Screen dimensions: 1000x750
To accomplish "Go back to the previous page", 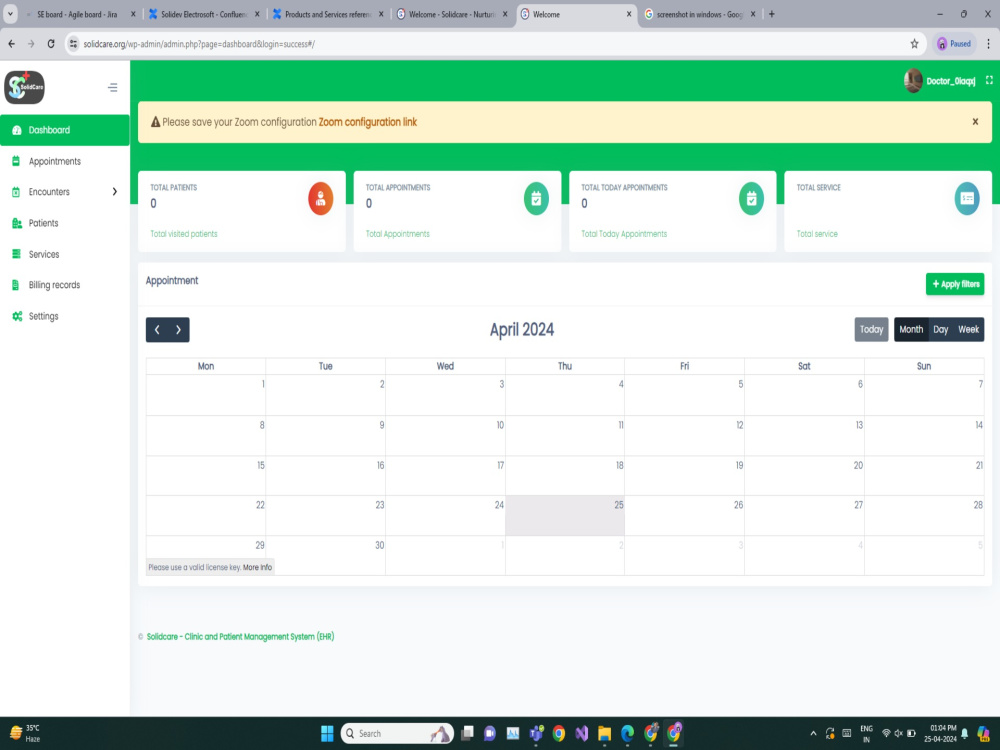I will [11, 44].
